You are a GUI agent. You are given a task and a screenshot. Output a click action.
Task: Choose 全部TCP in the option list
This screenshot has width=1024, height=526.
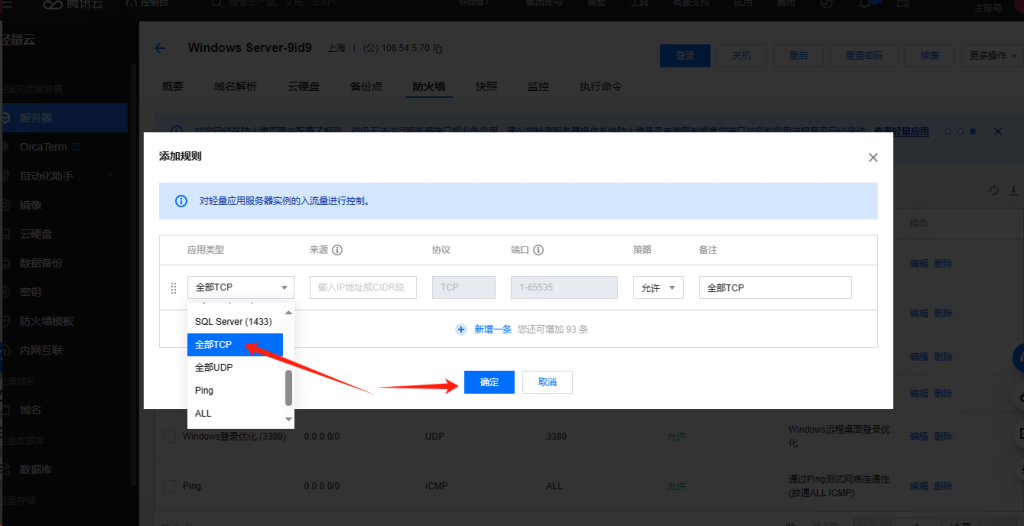(235, 344)
